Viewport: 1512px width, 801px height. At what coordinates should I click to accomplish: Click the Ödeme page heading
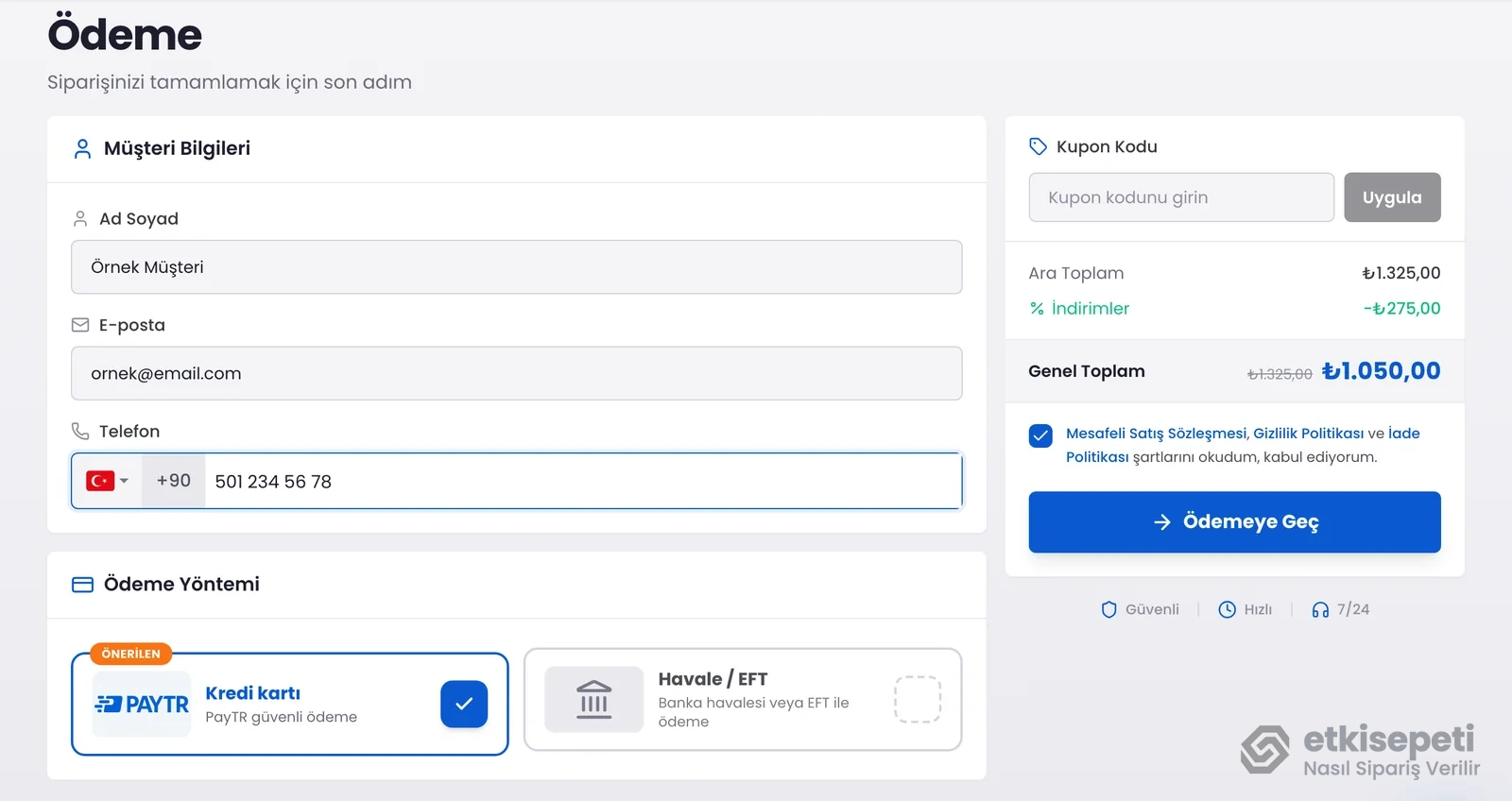(125, 34)
